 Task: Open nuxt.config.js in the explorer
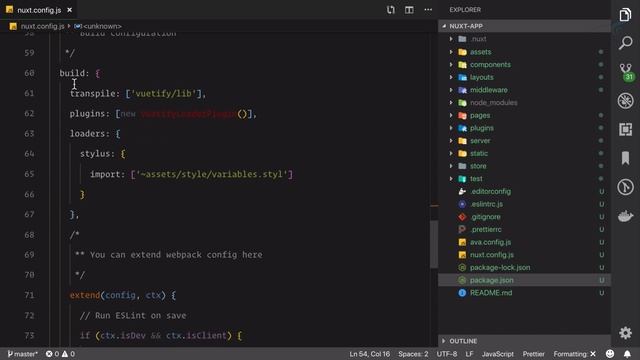[524, 255]
